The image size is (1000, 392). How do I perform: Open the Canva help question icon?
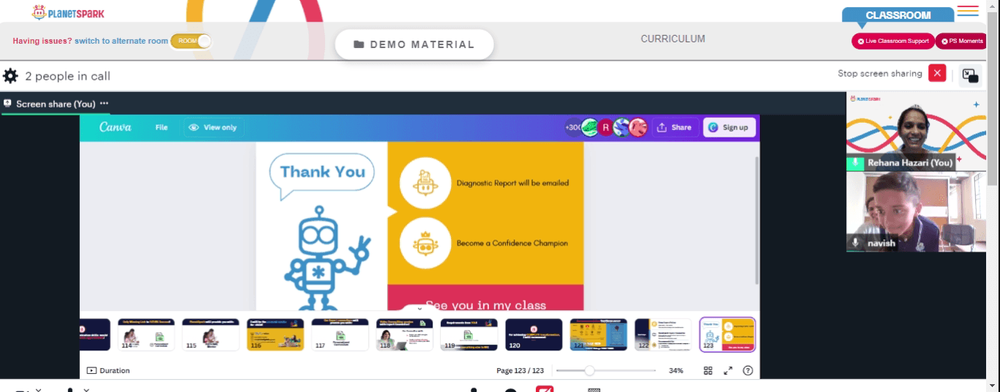coord(748,370)
